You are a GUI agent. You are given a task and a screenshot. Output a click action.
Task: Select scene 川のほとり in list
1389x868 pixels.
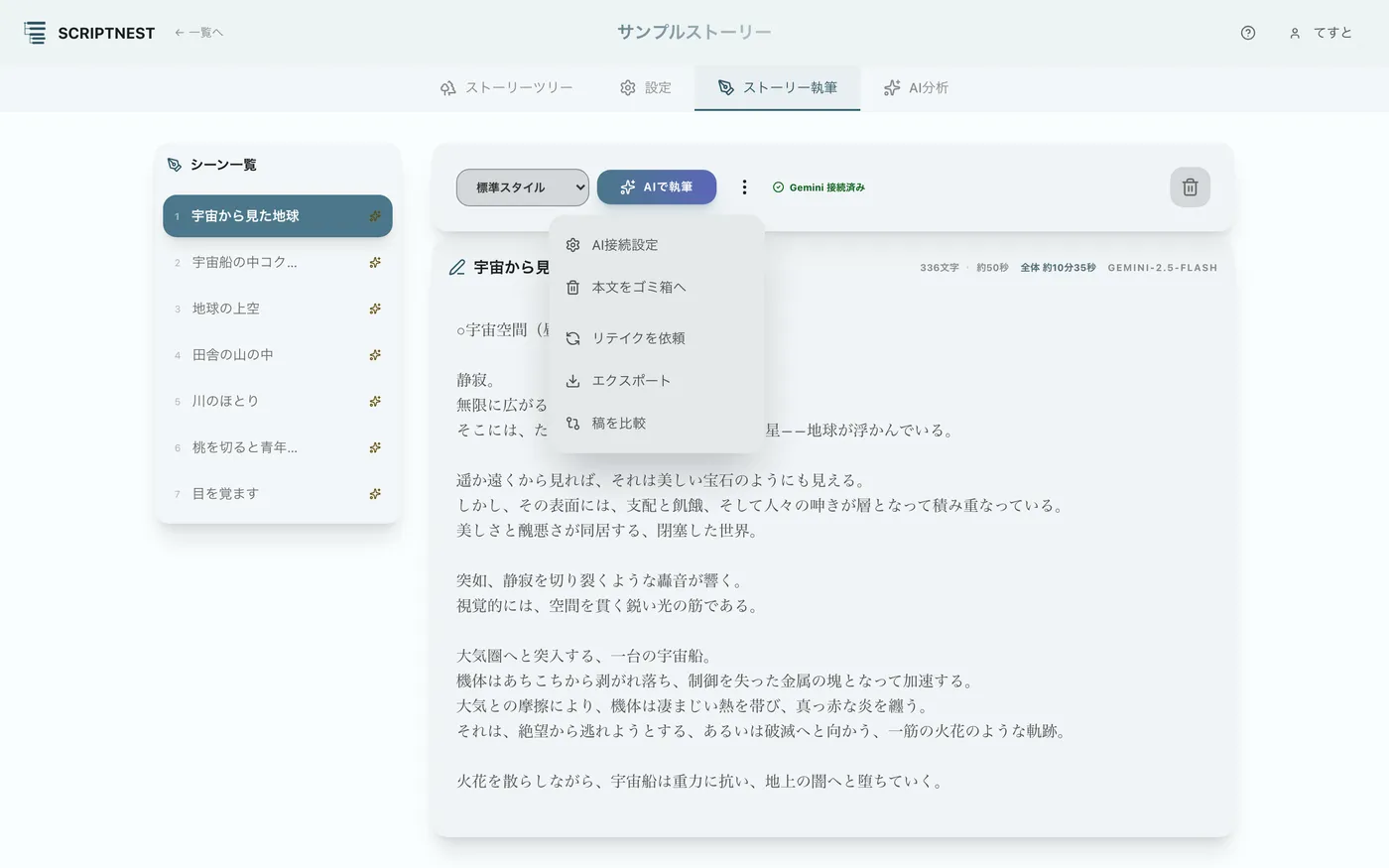[278, 401]
